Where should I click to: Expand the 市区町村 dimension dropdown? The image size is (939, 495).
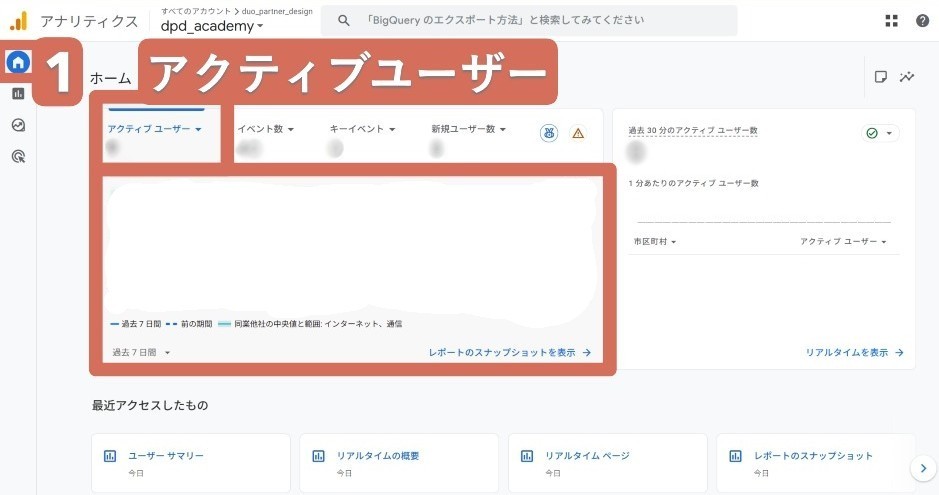(x=655, y=242)
